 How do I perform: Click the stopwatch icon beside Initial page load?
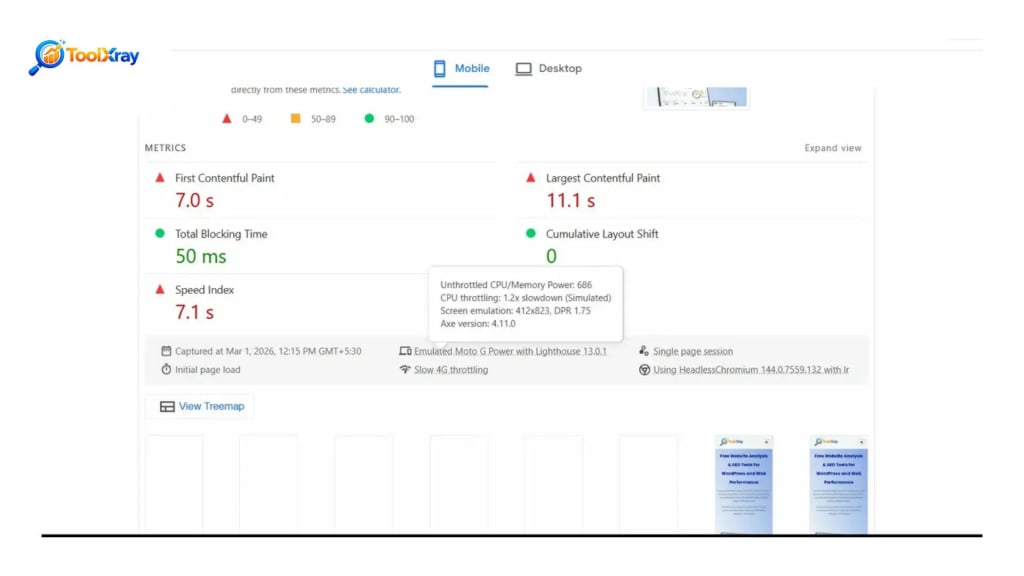(166, 369)
